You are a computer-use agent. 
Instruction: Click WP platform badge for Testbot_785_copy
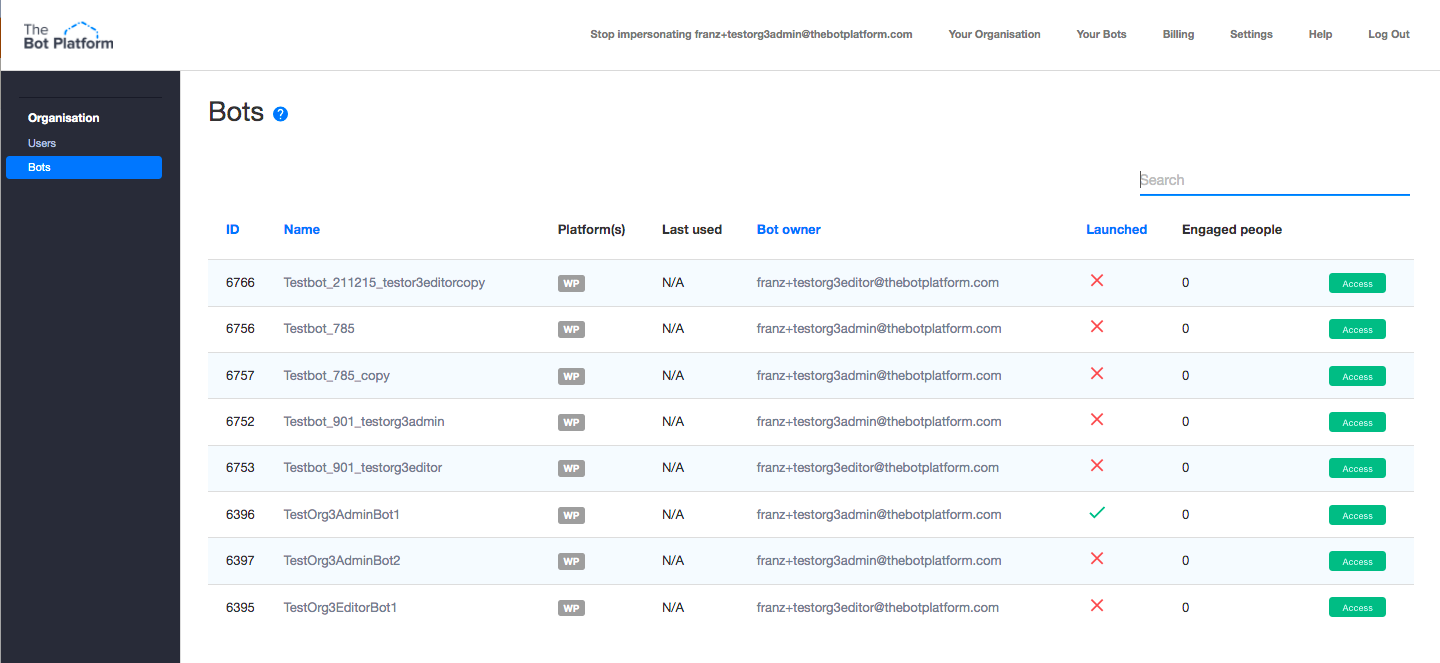[571, 377]
